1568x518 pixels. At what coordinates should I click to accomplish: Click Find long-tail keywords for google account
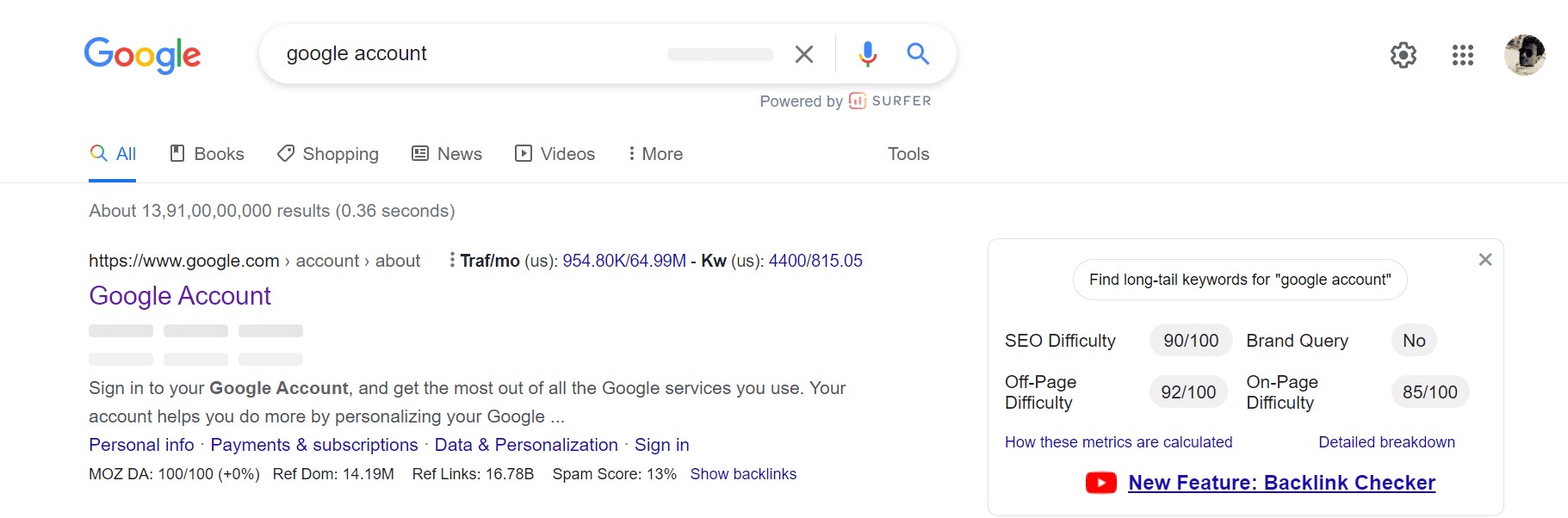pos(1239,279)
